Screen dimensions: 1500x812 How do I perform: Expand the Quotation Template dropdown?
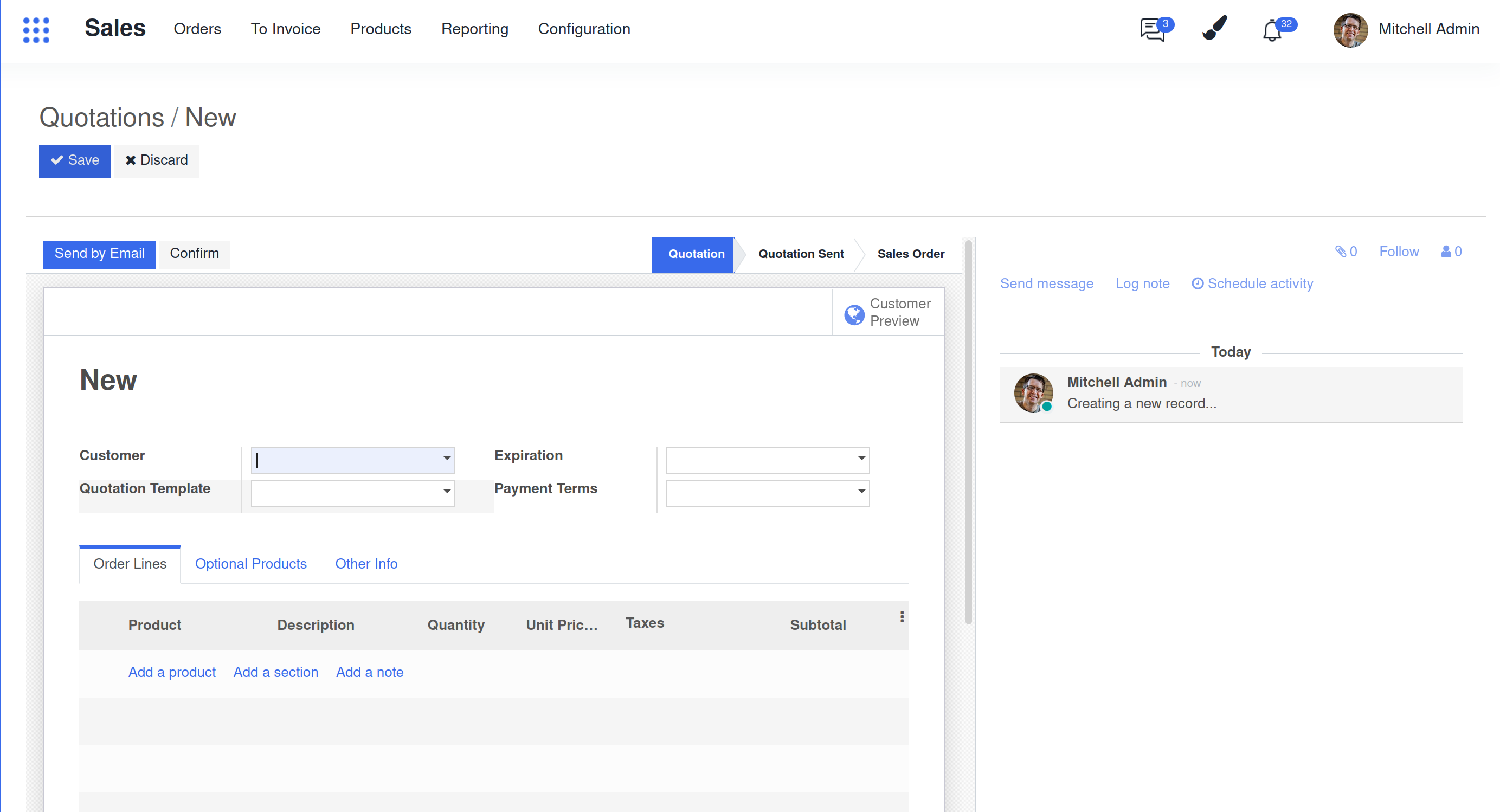pos(447,492)
